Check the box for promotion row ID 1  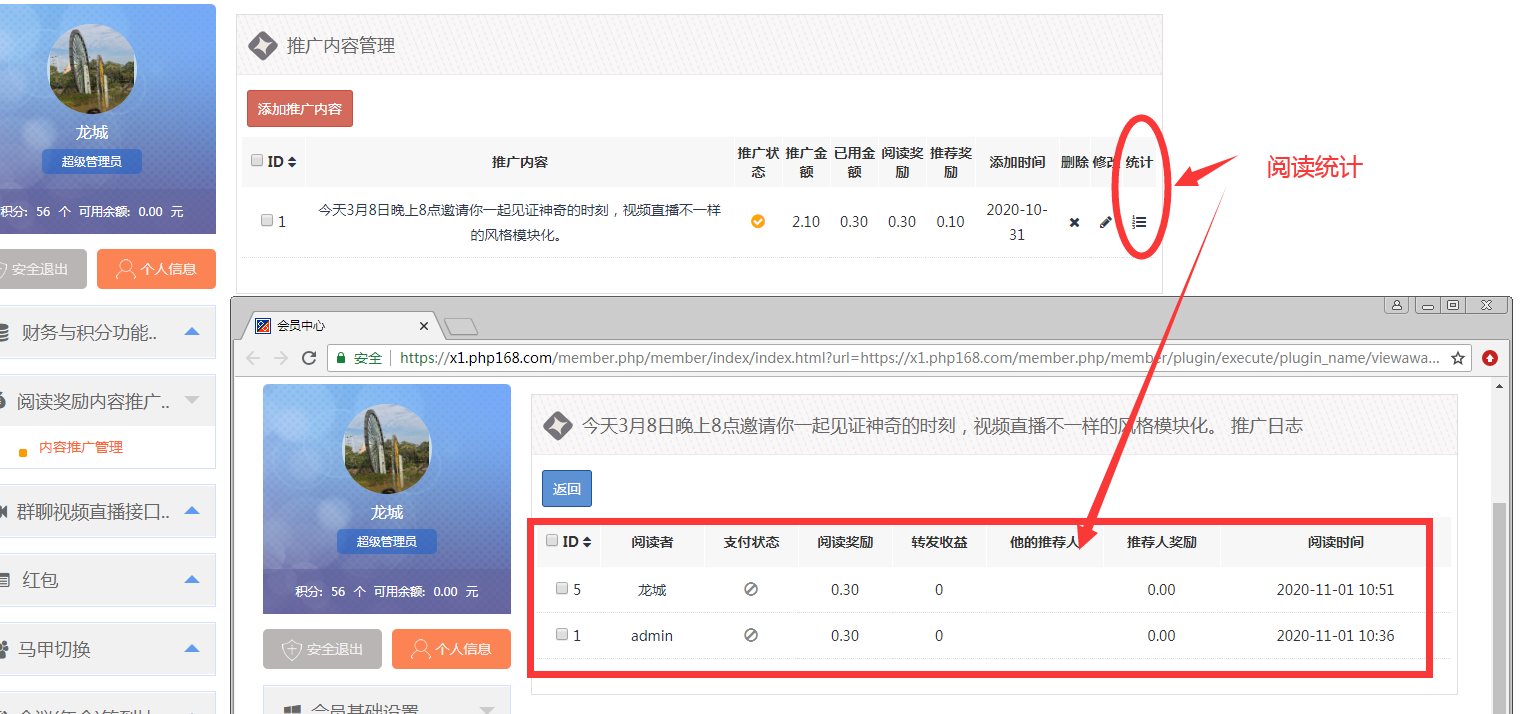pyautogui.click(x=267, y=221)
